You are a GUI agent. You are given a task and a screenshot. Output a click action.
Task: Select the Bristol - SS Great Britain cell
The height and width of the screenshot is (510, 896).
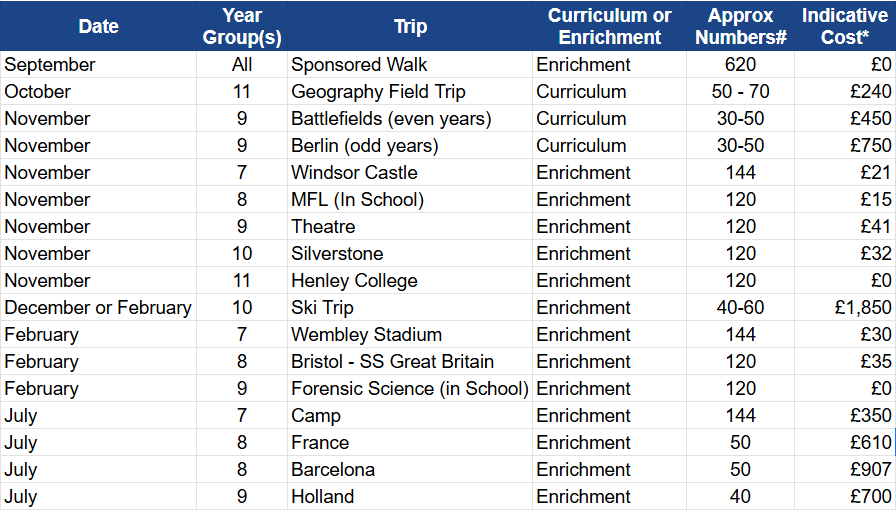pyautogui.click(x=410, y=361)
